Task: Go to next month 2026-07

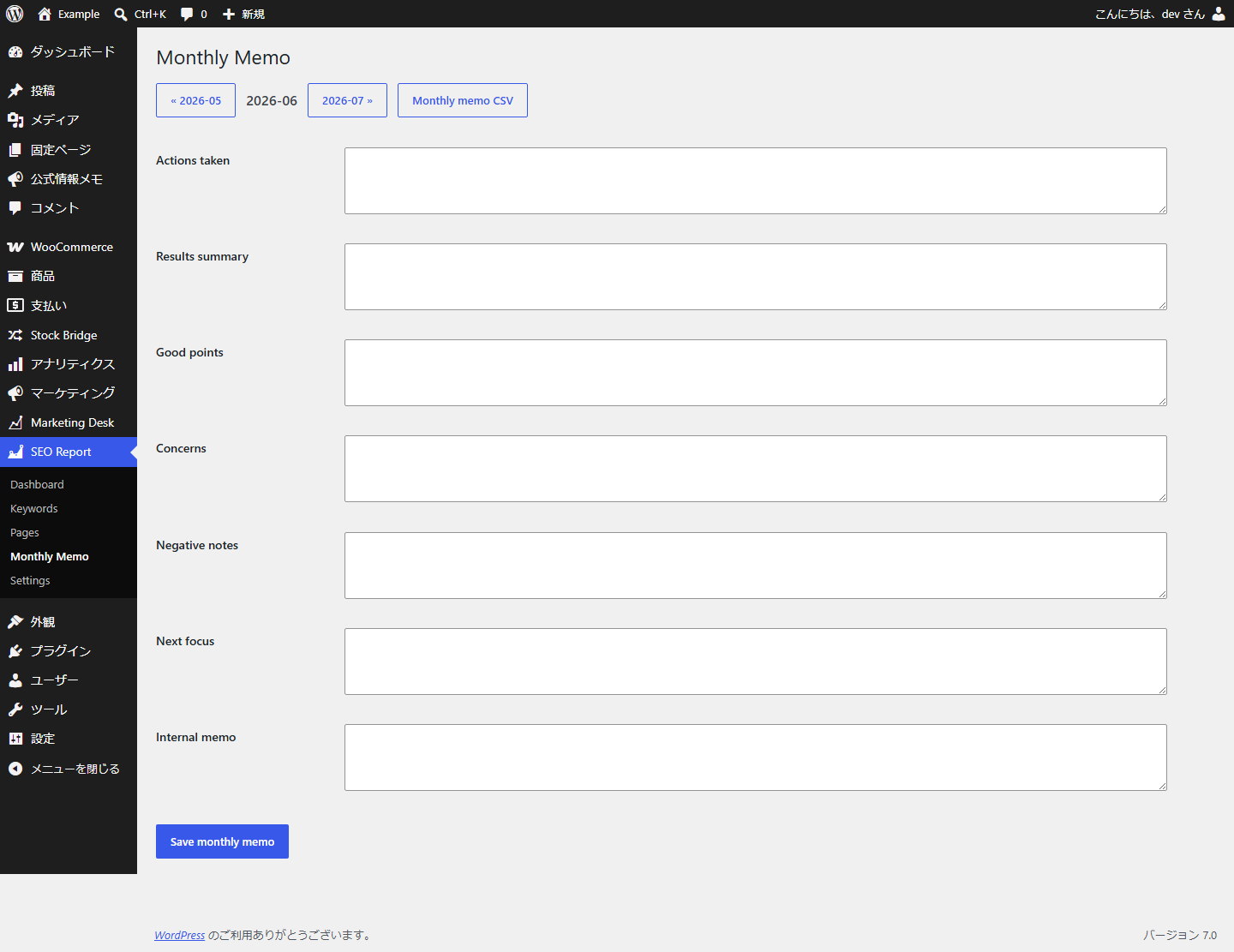Action: tap(347, 100)
